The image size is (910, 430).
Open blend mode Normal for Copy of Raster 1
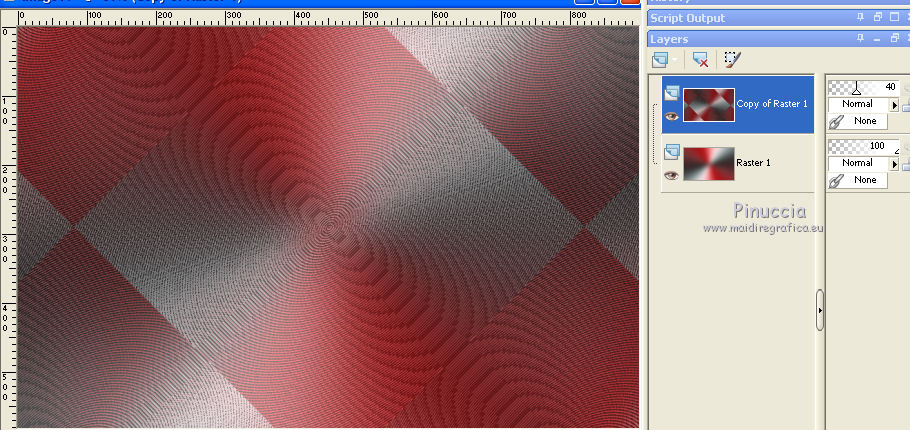[x=858, y=104]
